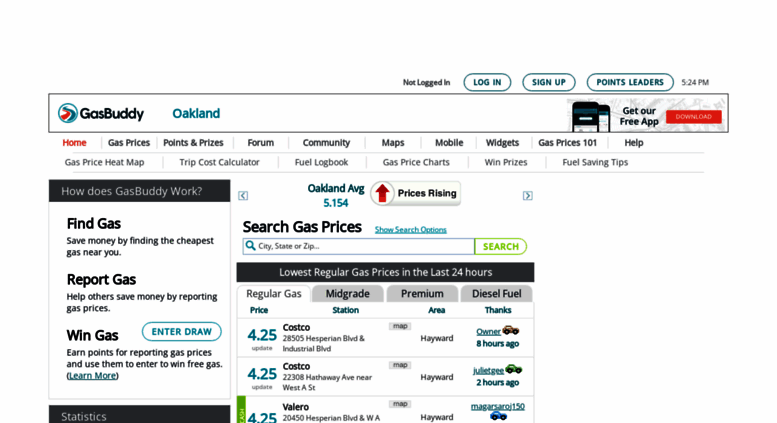Open the Mobile menu item
This screenshot has width=777, height=423.
pos(449,143)
